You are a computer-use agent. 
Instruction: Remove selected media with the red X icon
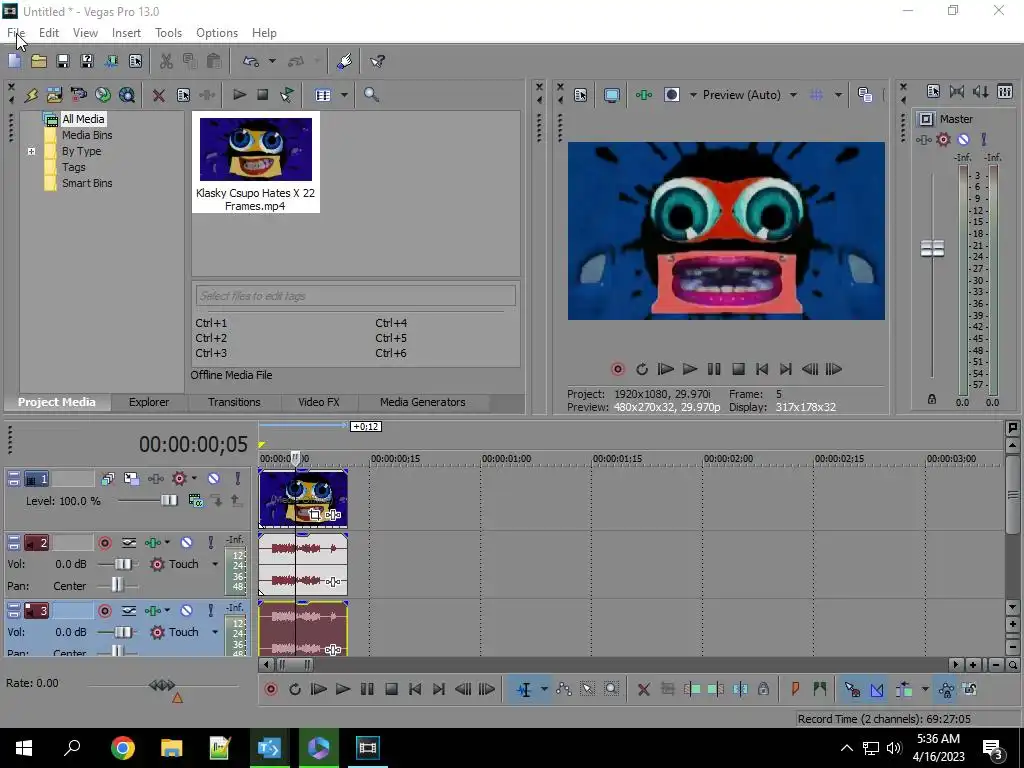coord(158,95)
